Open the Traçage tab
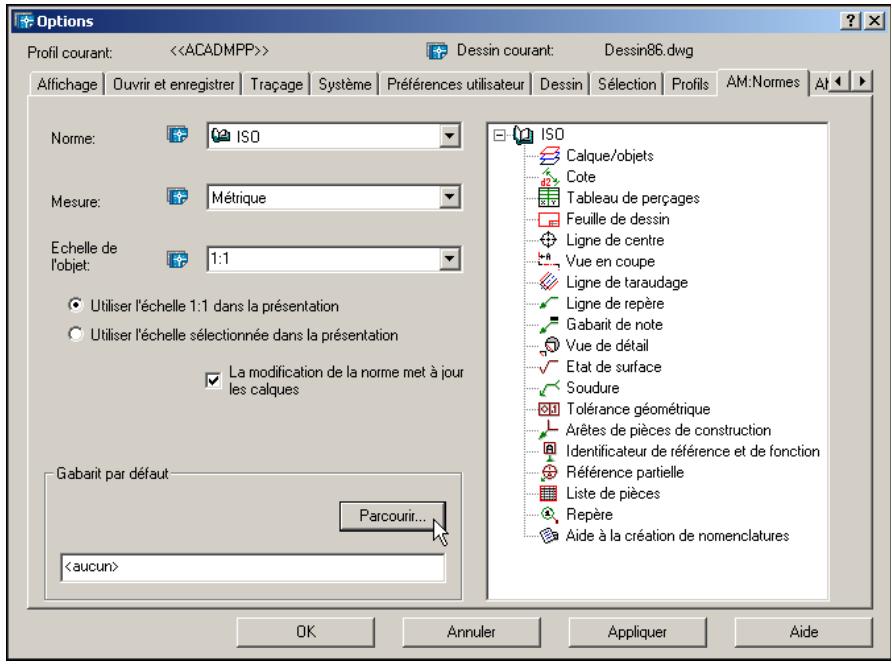892x665 pixels. tap(276, 84)
